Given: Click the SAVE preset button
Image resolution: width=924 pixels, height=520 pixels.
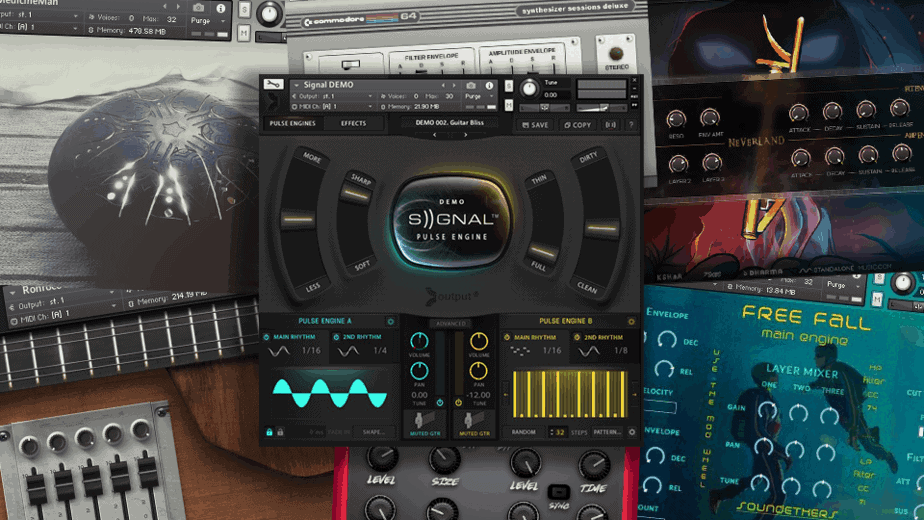Looking at the screenshot, I should (535, 125).
